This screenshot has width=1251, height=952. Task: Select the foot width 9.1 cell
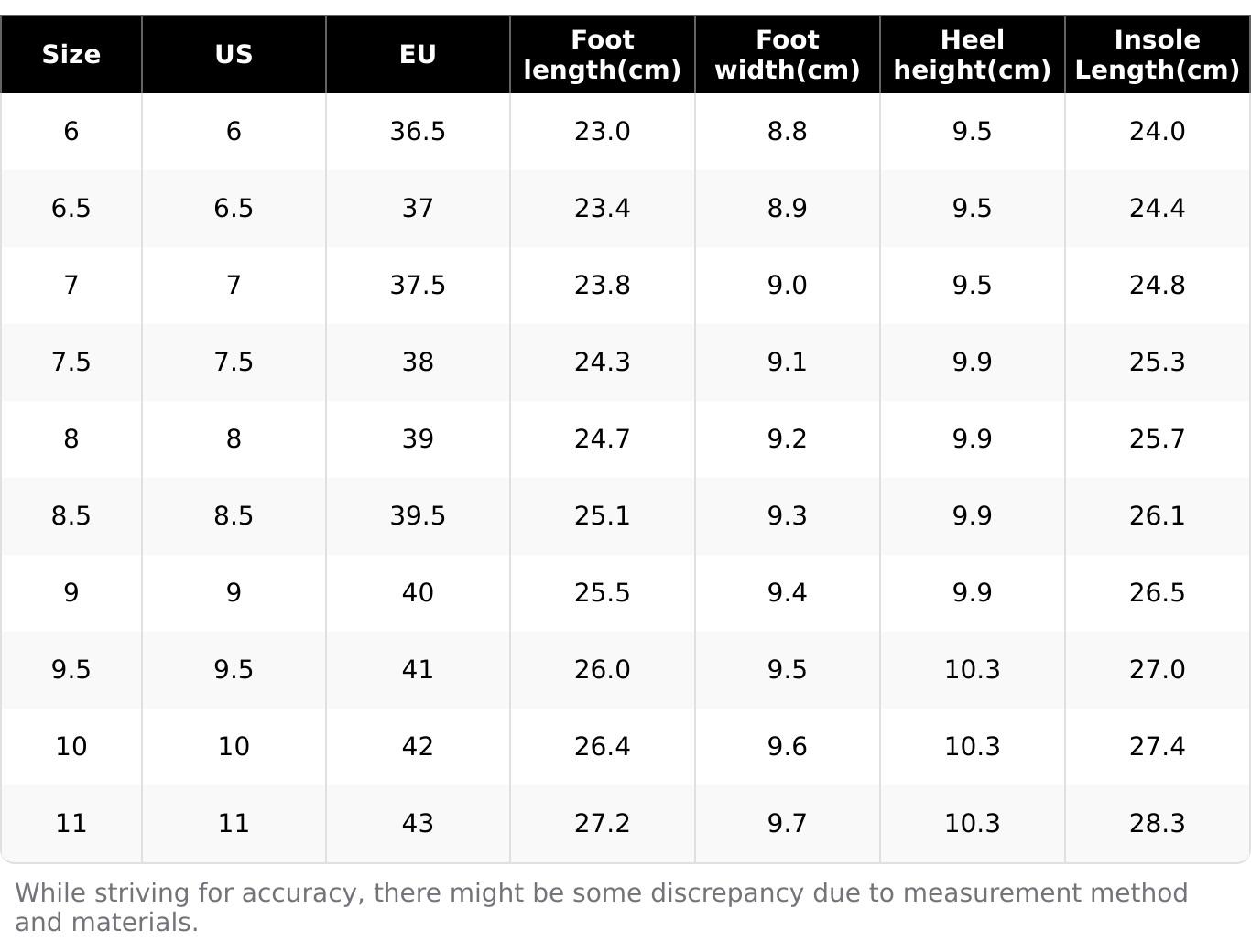coord(787,362)
